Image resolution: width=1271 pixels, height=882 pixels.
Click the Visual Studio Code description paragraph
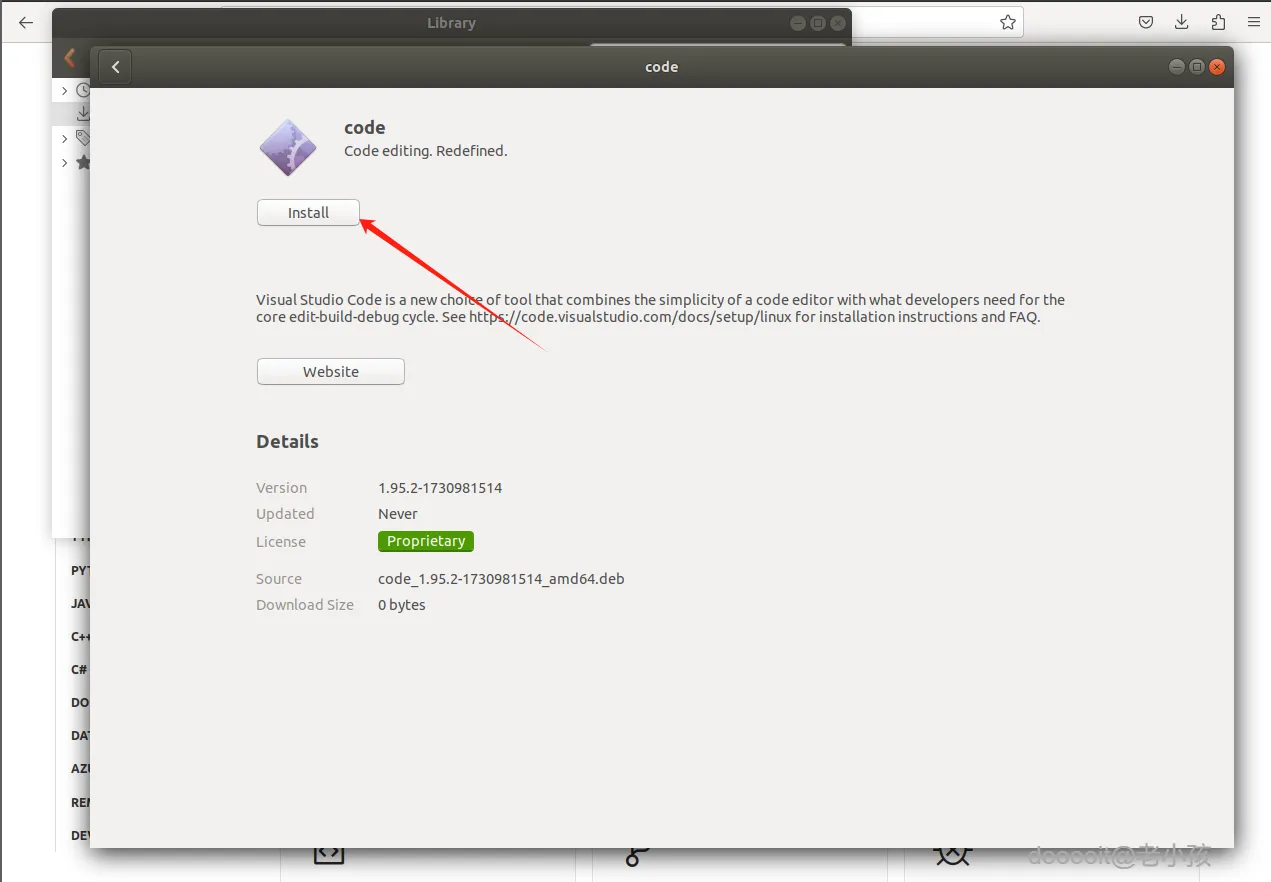point(660,308)
